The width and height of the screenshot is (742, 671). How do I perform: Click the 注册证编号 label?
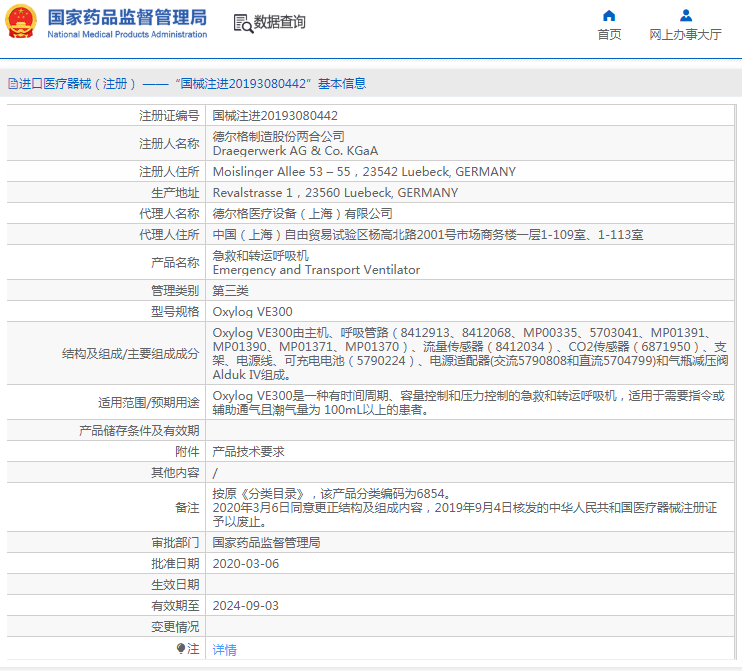coord(169,115)
